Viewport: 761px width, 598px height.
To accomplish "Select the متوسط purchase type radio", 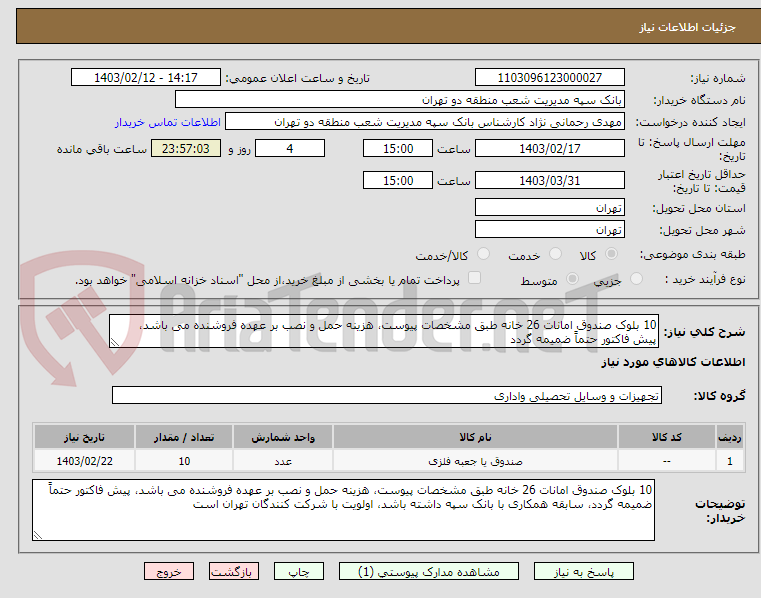I will [x=573, y=279].
